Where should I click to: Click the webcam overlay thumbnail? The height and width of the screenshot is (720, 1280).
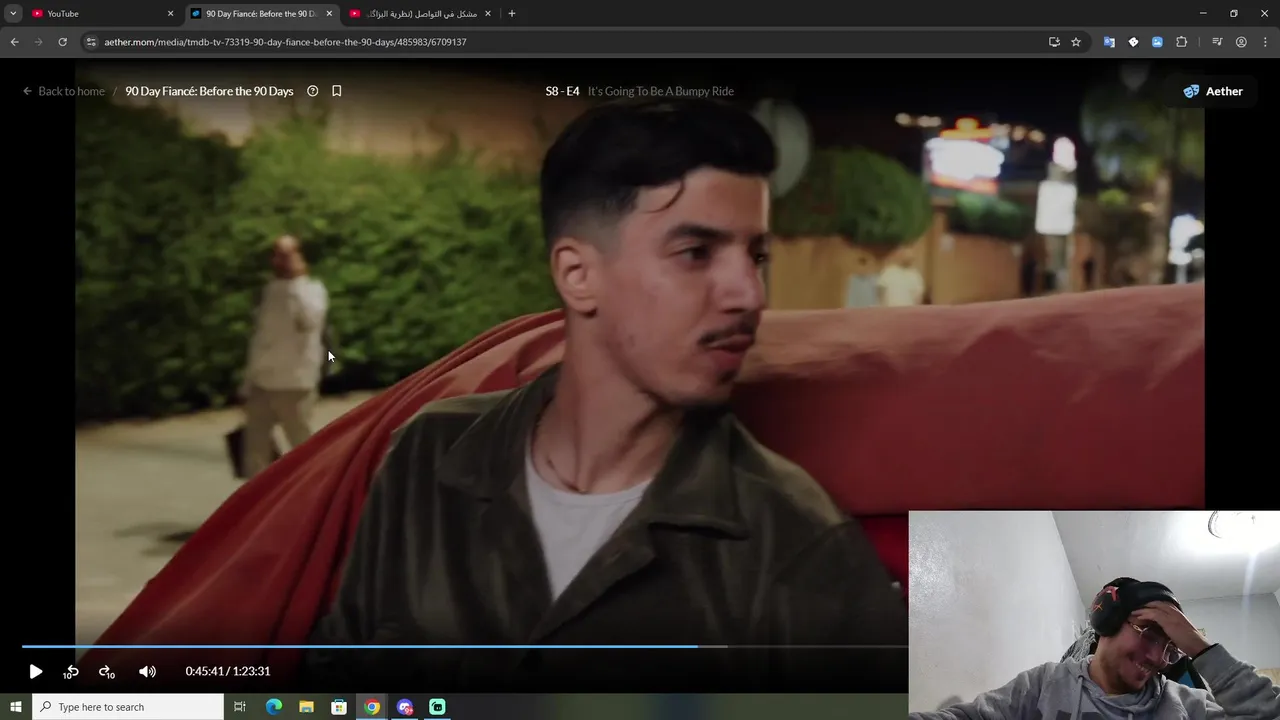click(x=1094, y=615)
